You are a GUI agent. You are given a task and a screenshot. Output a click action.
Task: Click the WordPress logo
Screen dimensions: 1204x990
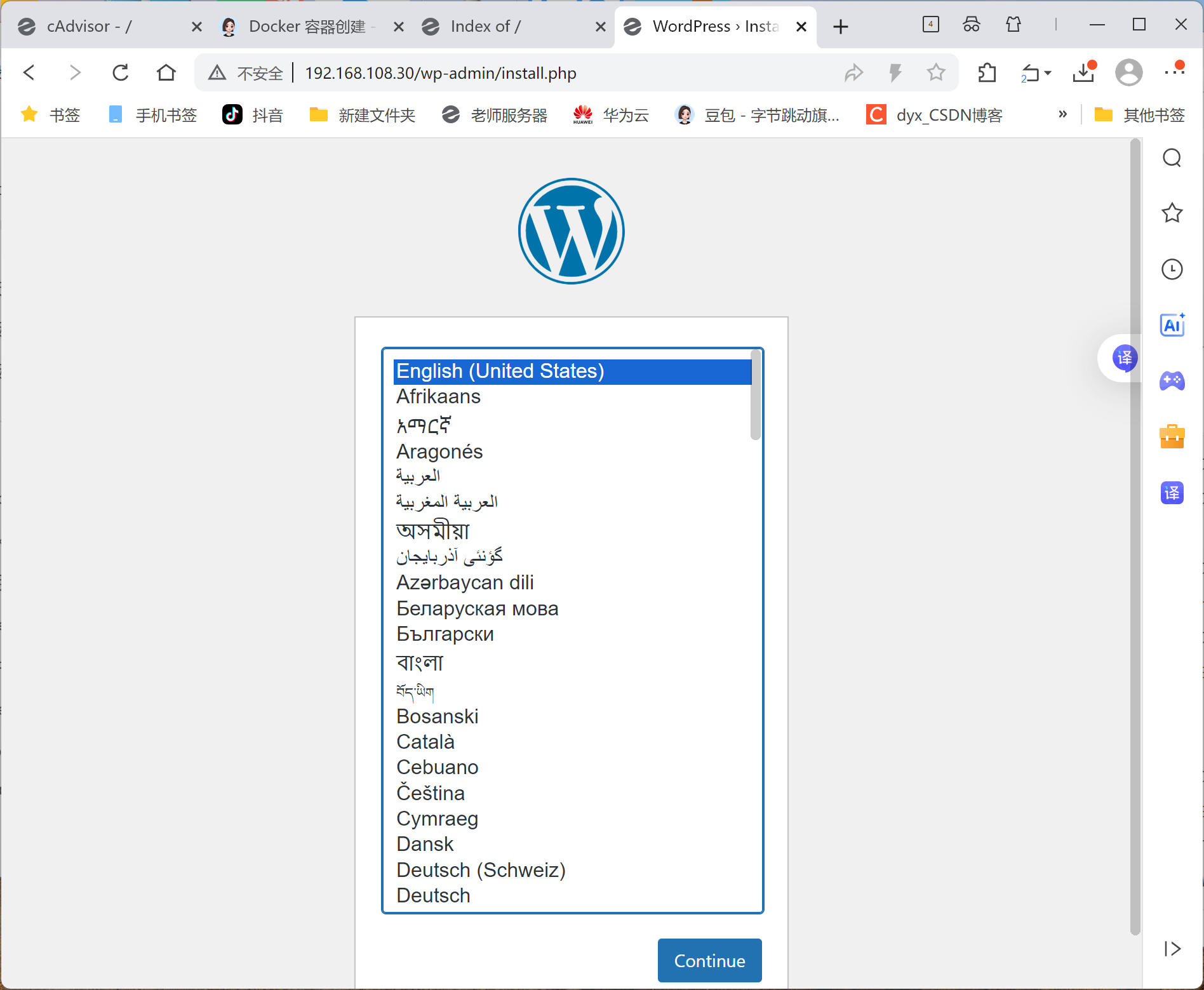click(x=572, y=231)
